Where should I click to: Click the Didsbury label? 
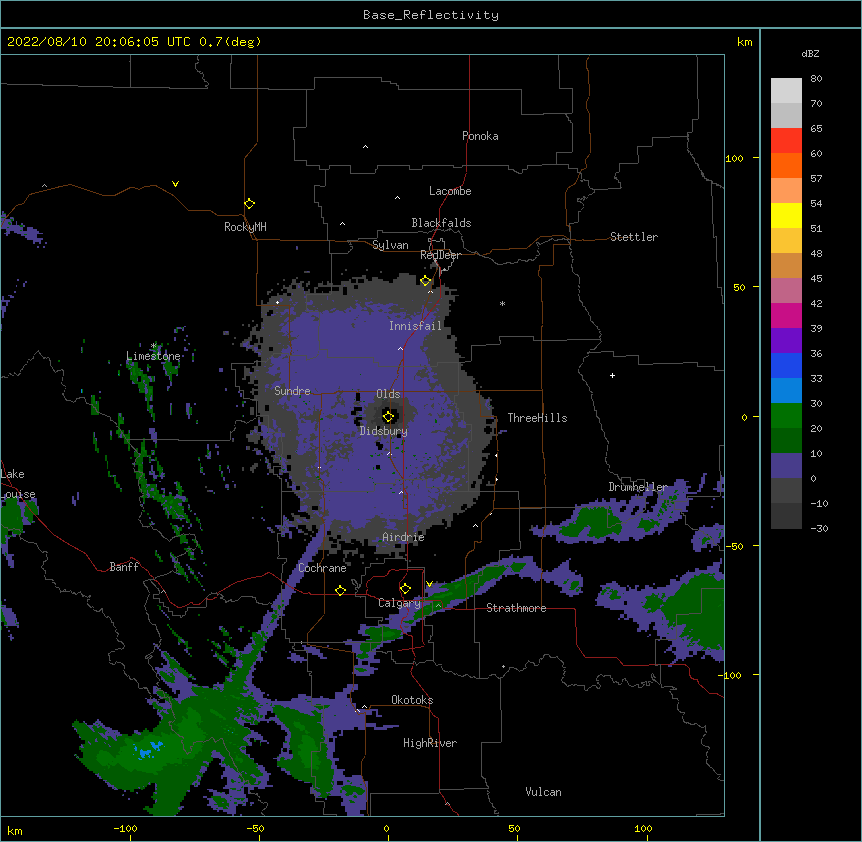point(384,431)
